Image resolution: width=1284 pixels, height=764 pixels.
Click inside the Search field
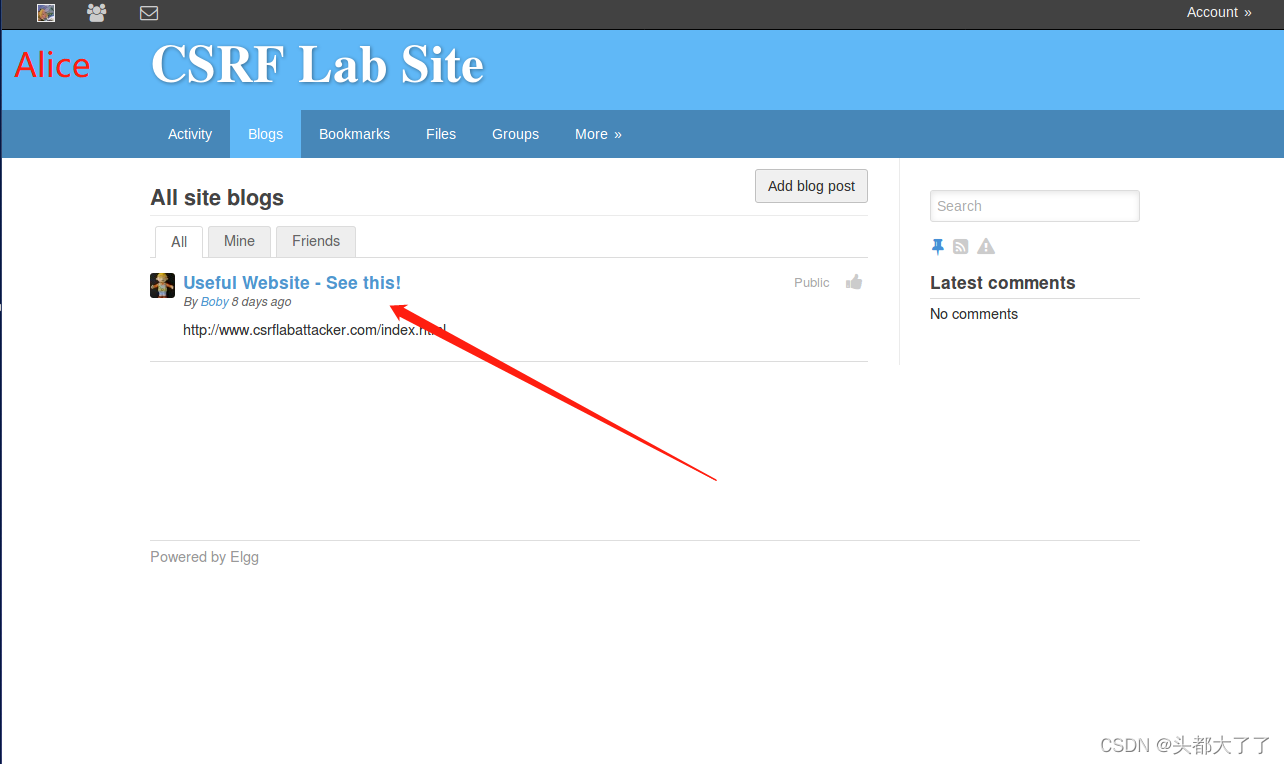(1034, 206)
